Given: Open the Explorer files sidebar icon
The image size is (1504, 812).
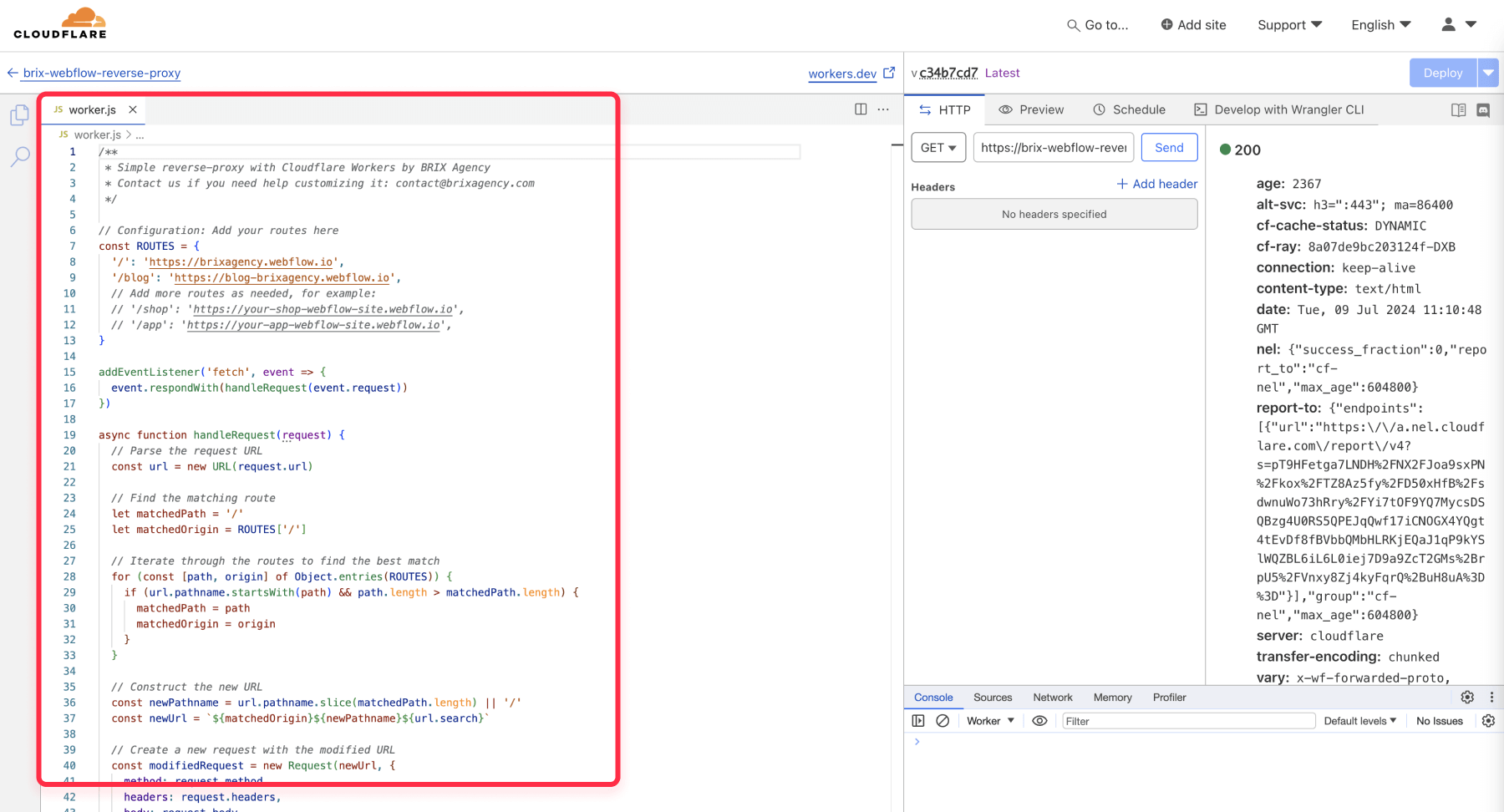Looking at the screenshot, I should tap(20, 115).
